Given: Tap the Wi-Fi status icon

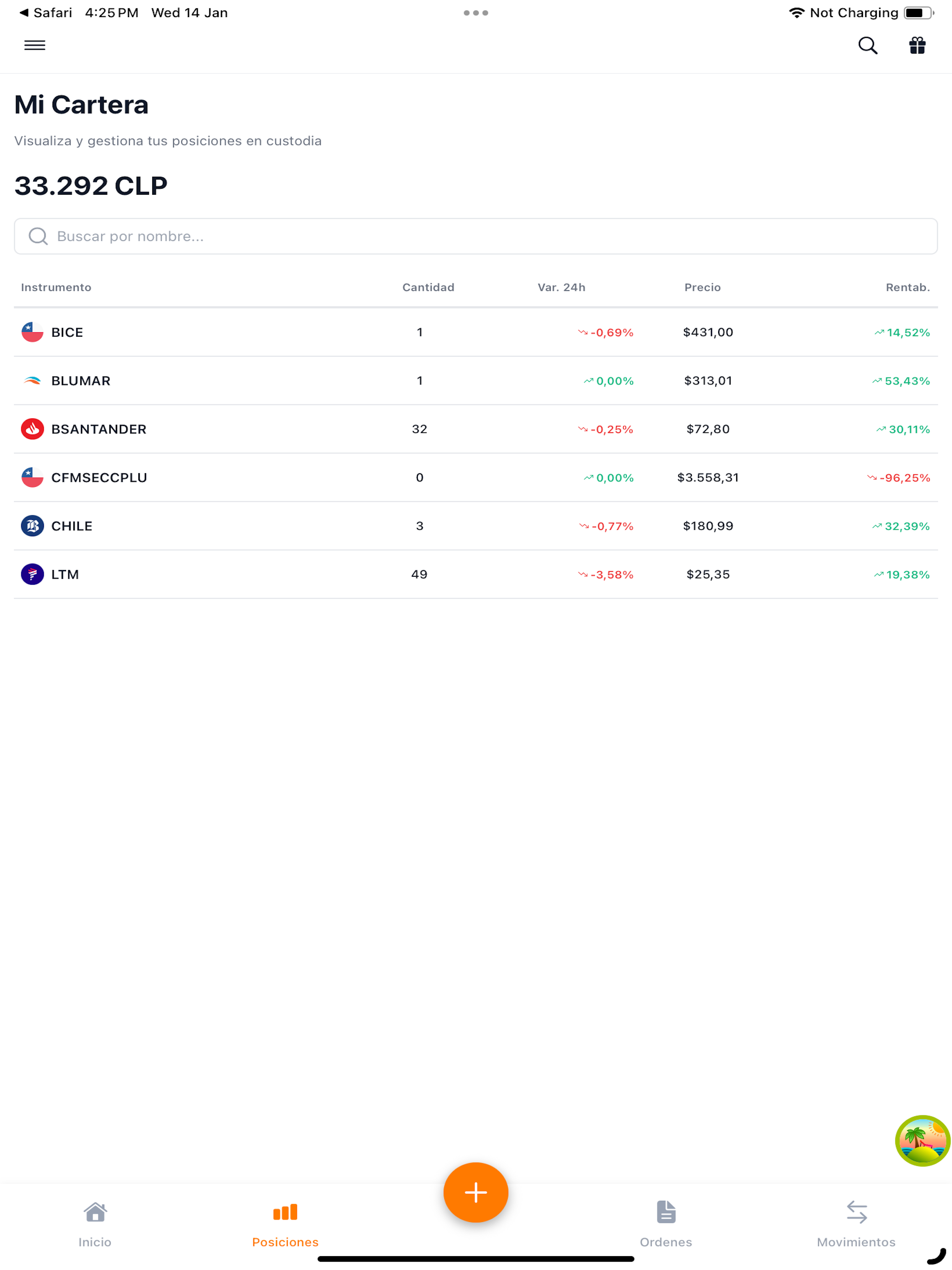Looking at the screenshot, I should point(796,12).
